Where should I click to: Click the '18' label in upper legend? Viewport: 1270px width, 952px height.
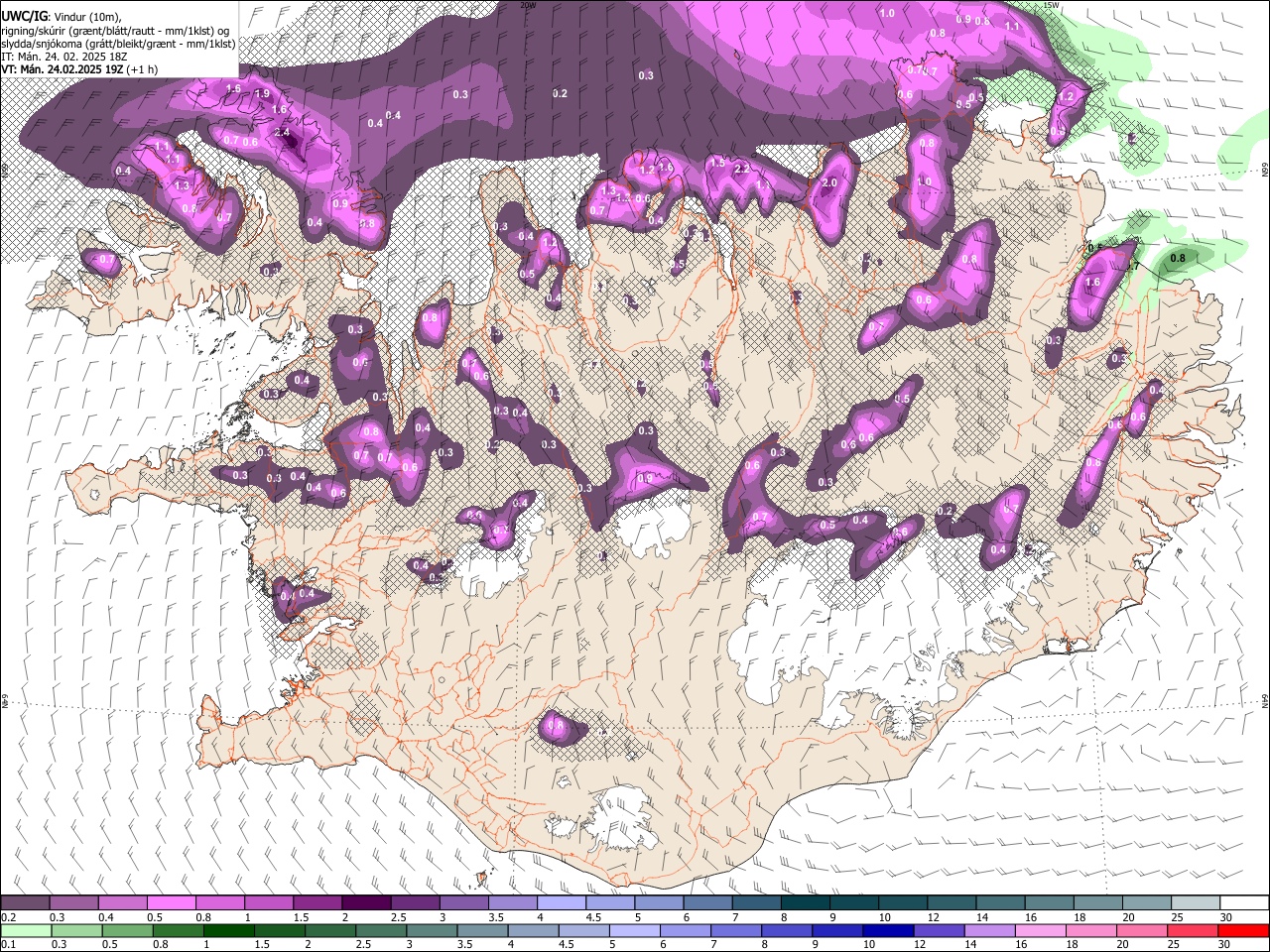[x=1079, y=917]
